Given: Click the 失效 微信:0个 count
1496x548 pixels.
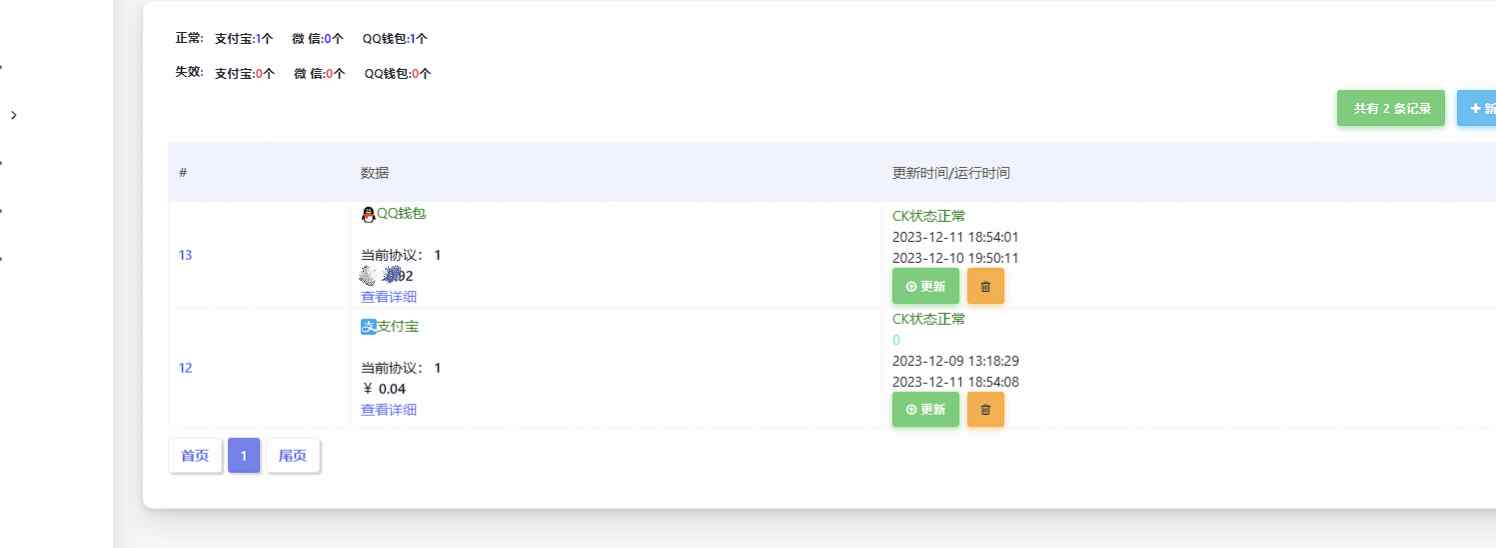Looking at the screenshot, I should [319, 73].
